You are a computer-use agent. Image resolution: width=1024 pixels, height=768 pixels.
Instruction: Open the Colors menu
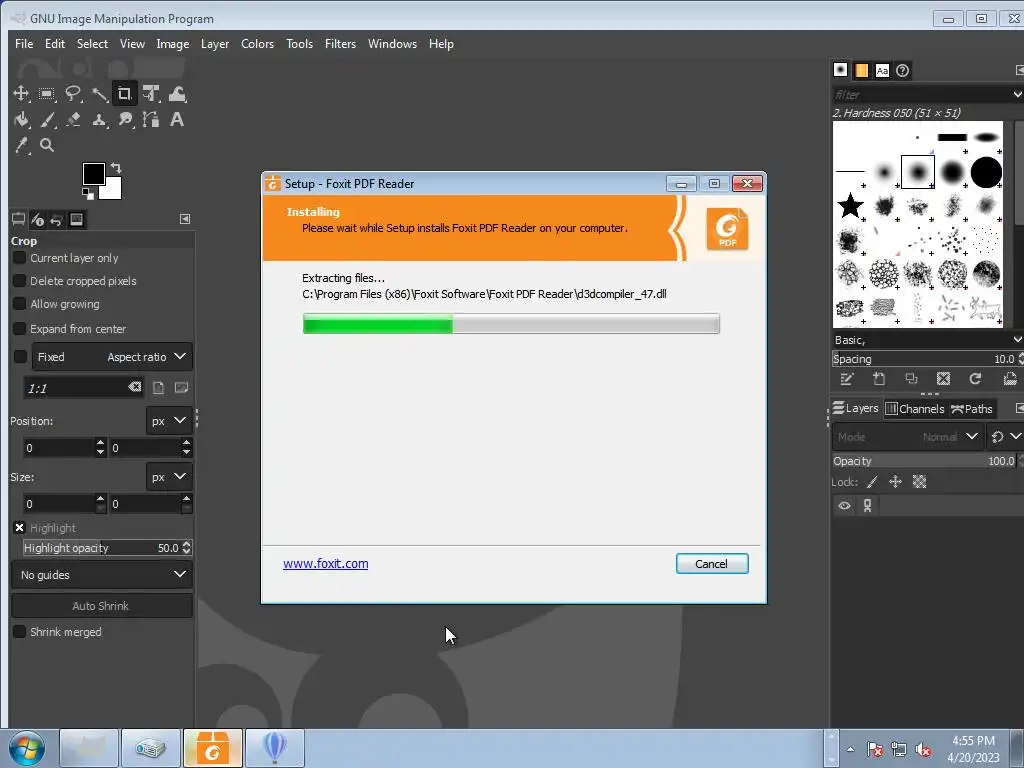(x=257, y=44)
